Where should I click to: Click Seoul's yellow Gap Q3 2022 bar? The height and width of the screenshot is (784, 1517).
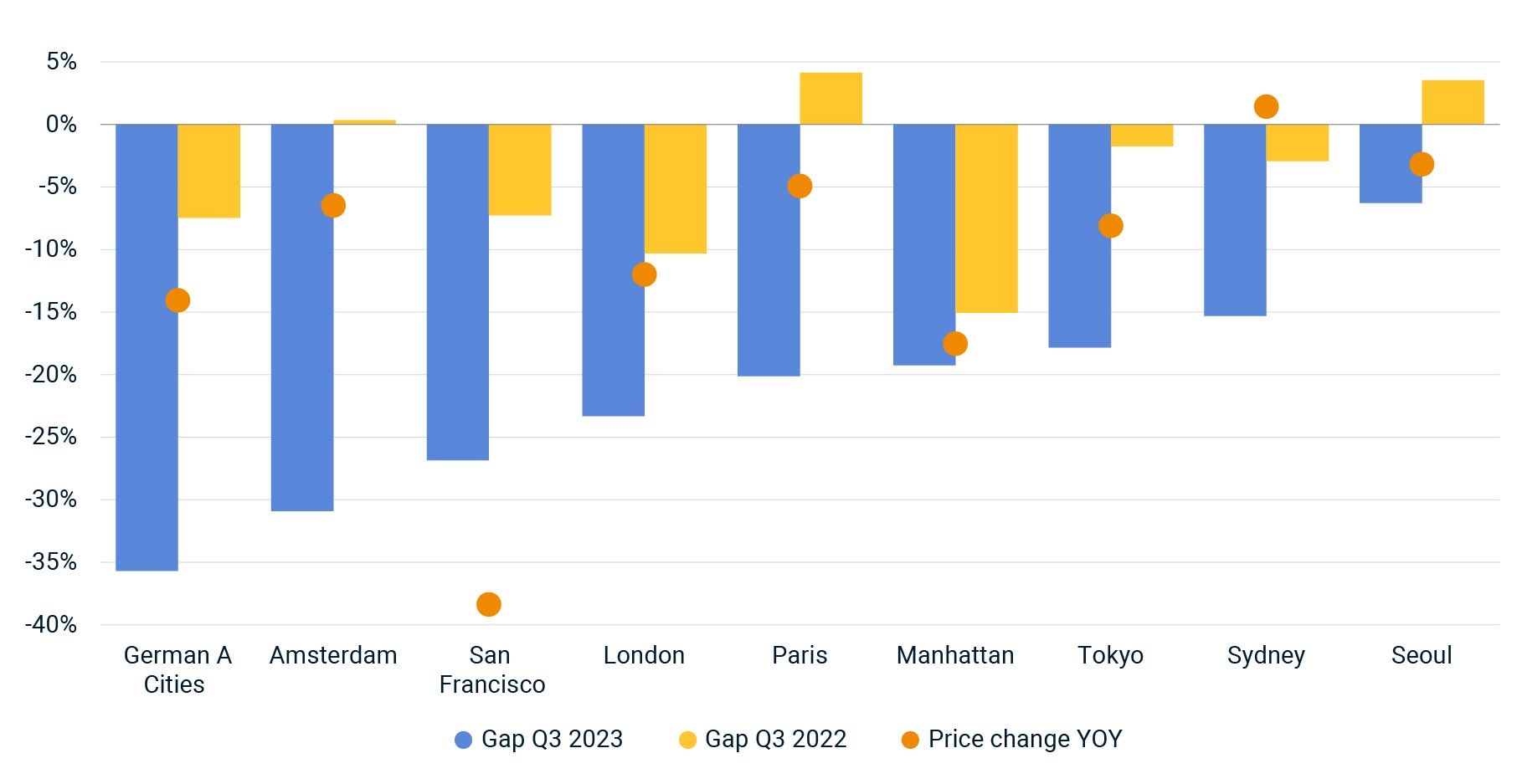coord(1453,102)
